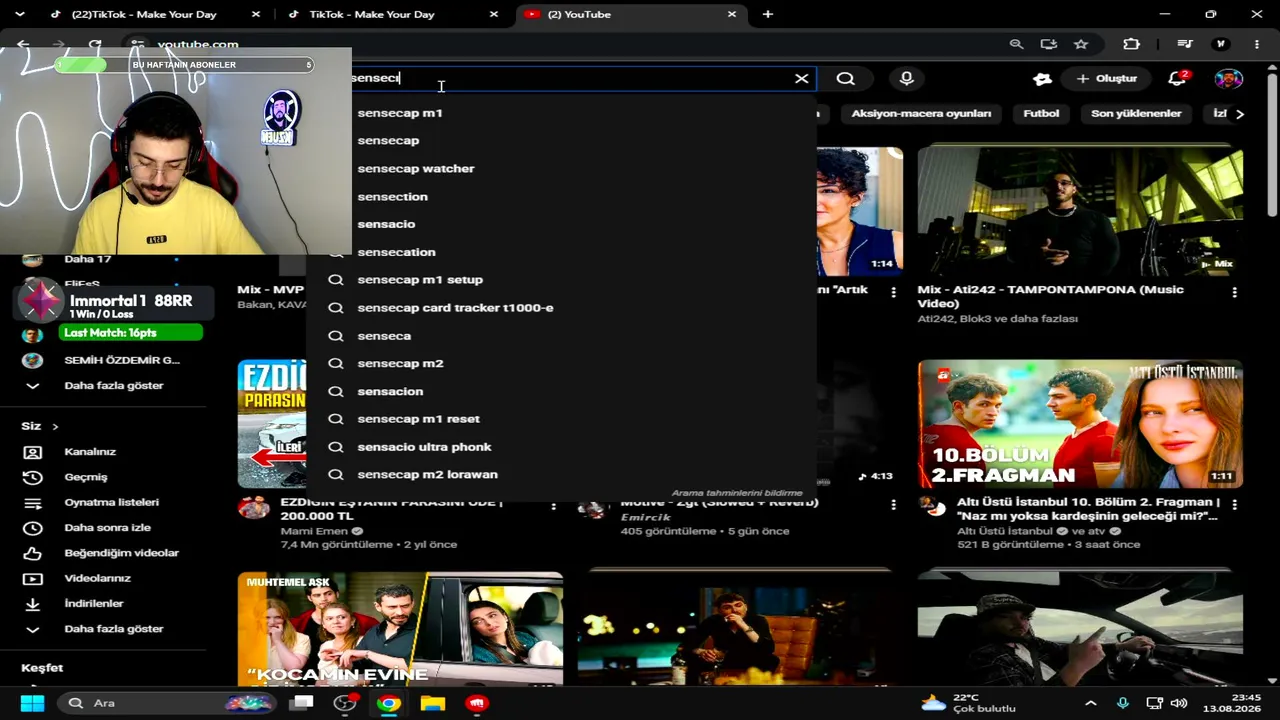Open the Chrome three-dot menu
This screenshot has height=720, width=1280.
tap(1257, 44)
